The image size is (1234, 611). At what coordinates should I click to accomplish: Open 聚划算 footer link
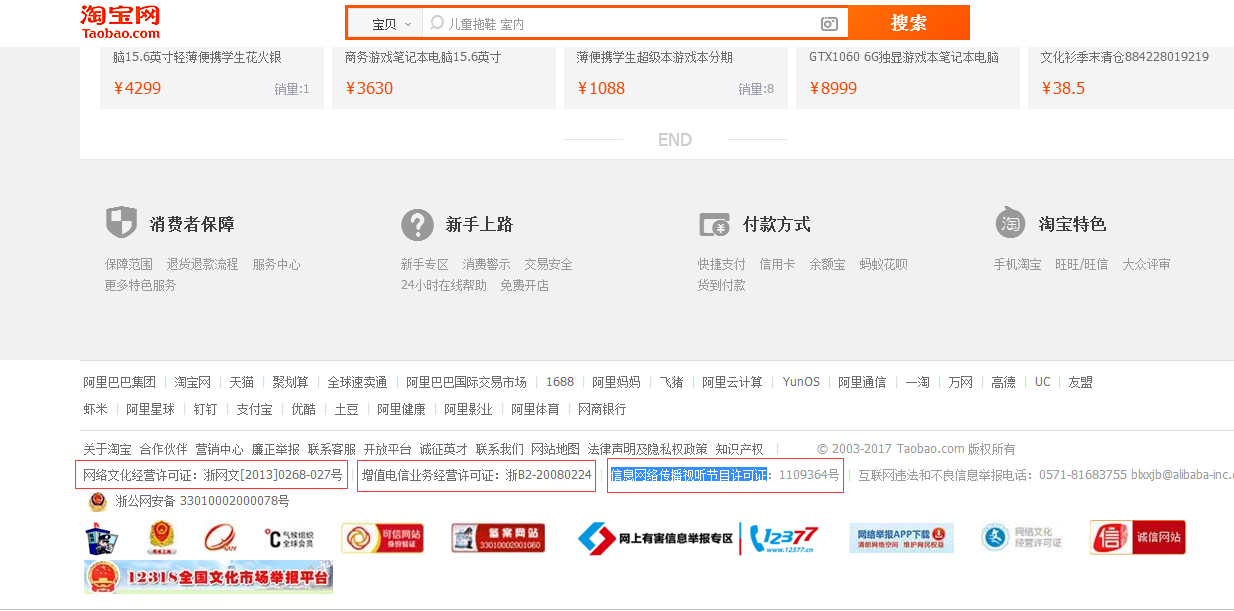(291, 382)
